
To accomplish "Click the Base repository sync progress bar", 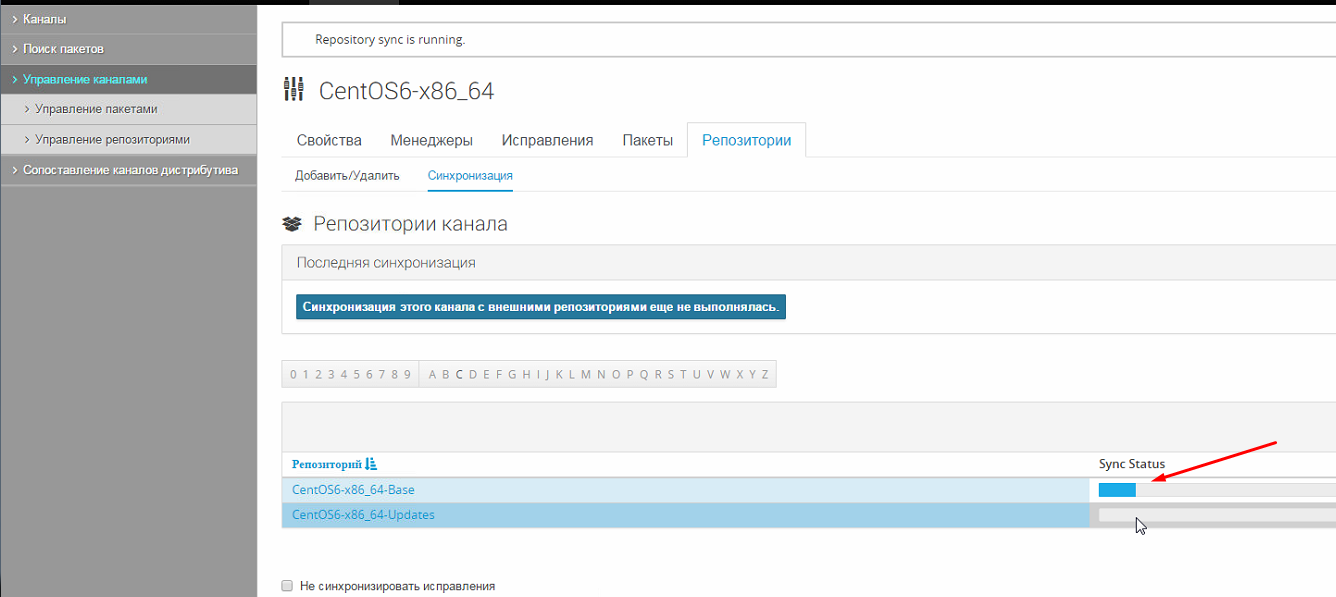I will click(1215, 490).
